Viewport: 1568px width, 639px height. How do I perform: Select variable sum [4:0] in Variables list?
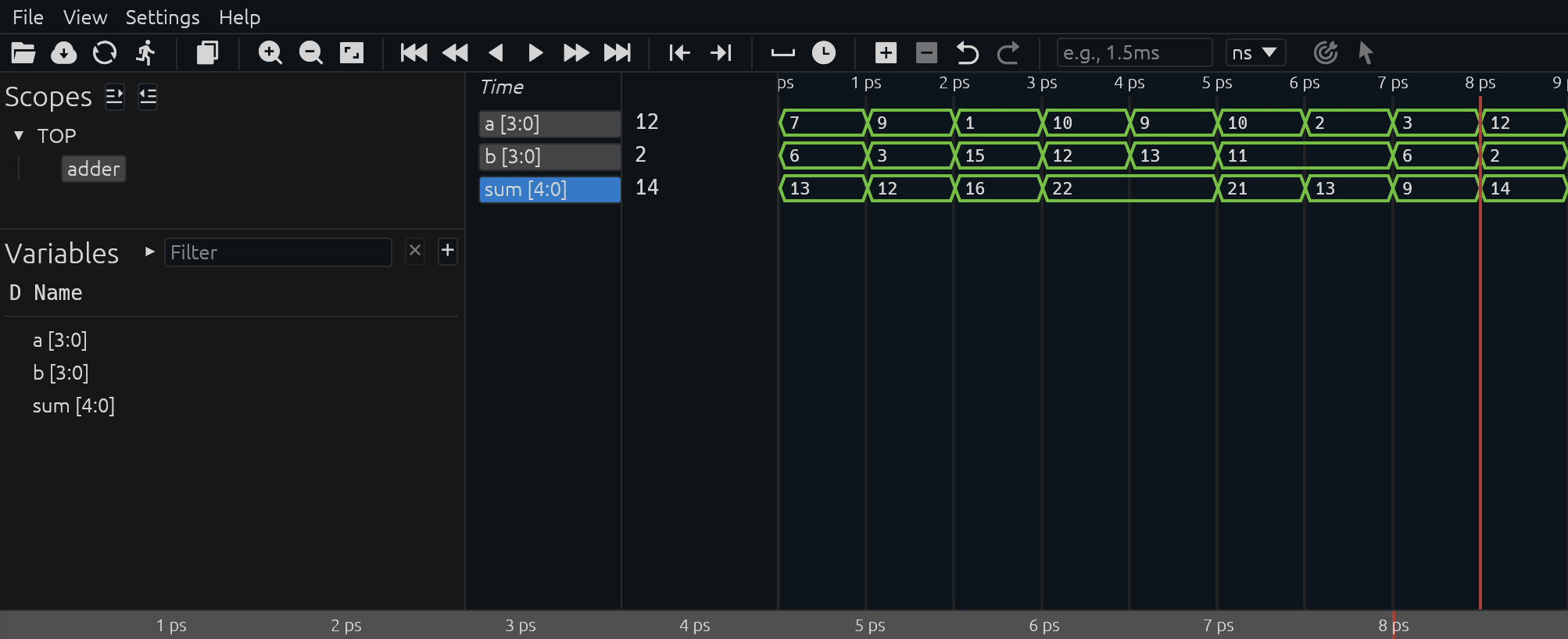point(73,406)
